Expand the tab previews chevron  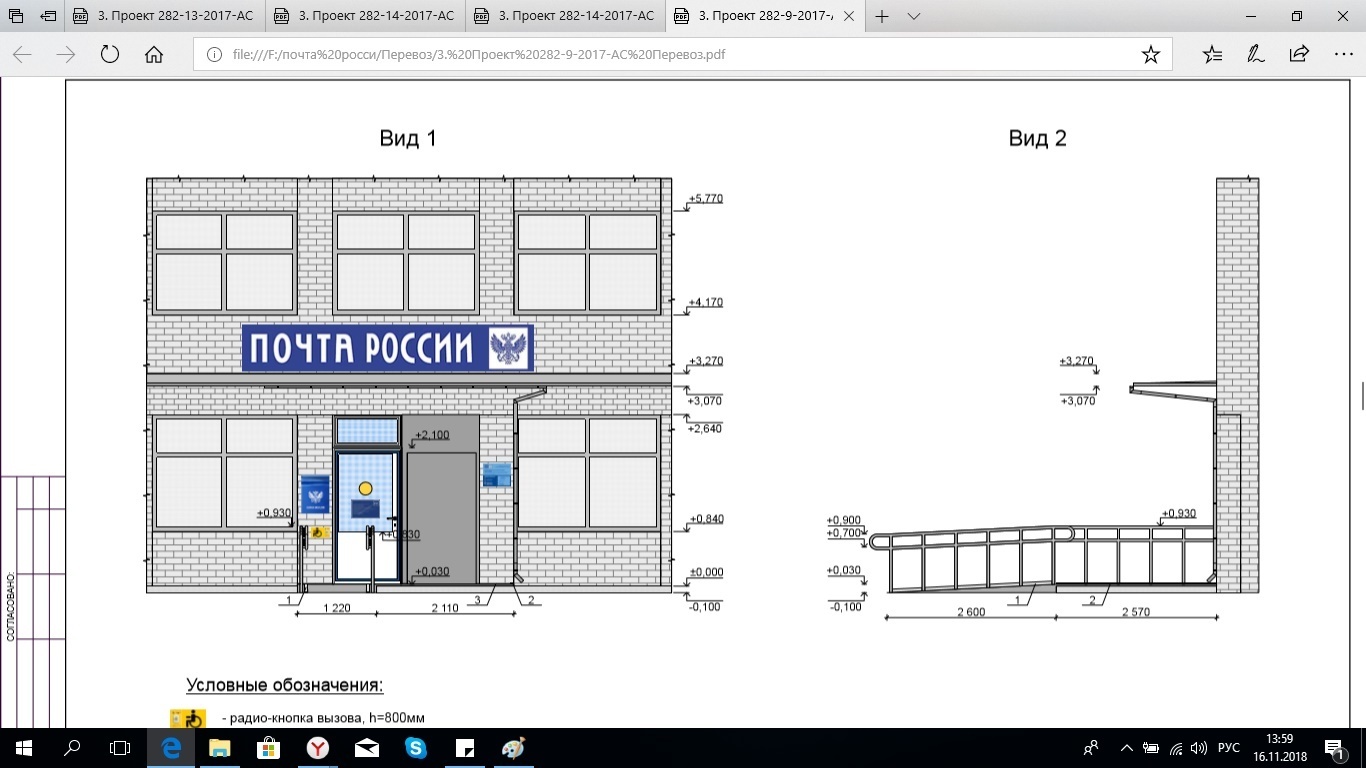[913, 16]
